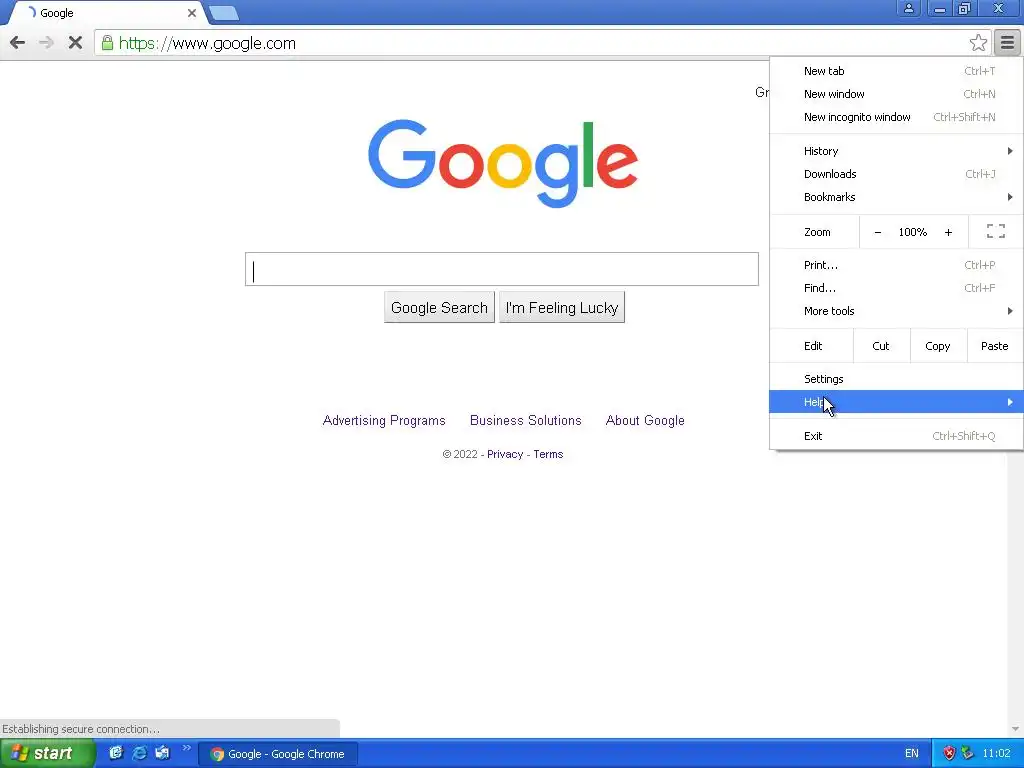The image size is (1024, 768).
Task: Click the Google Search button
Action: coord(439,307)
